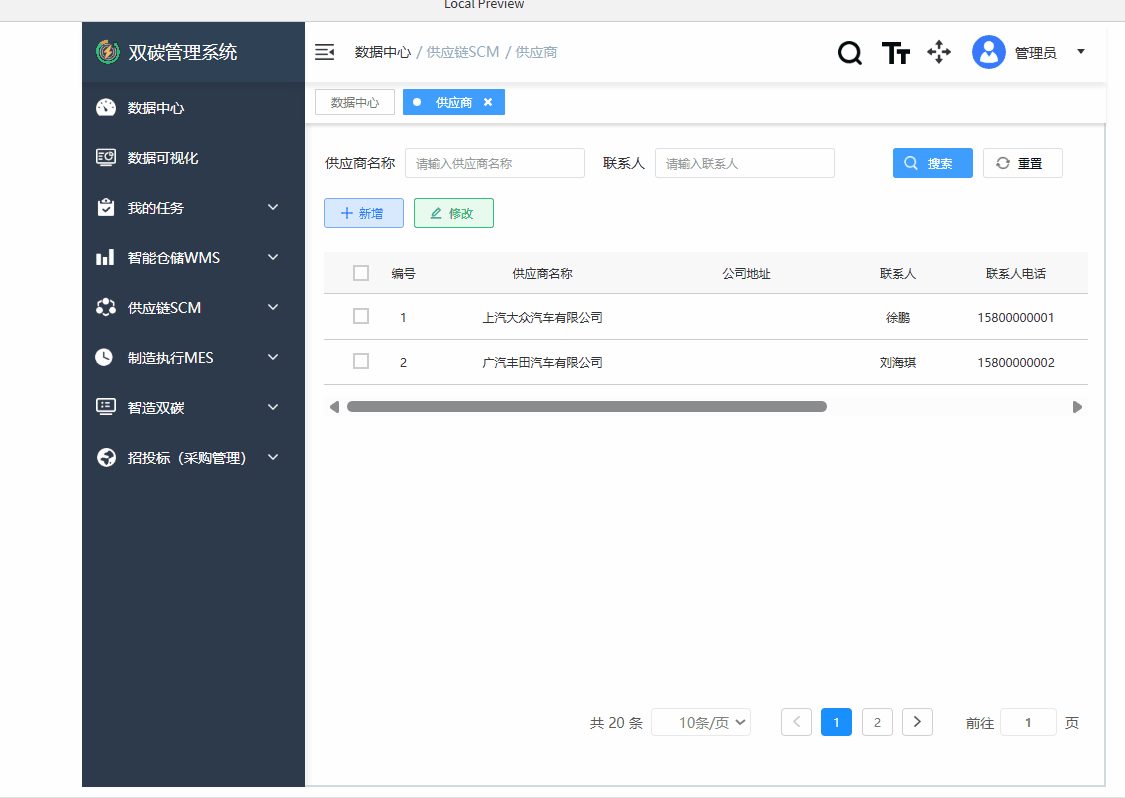Open the 10条/页 page size dropdown
Image resolution: width=1125 pixels, height=798 pixels.
coord(701,721)
